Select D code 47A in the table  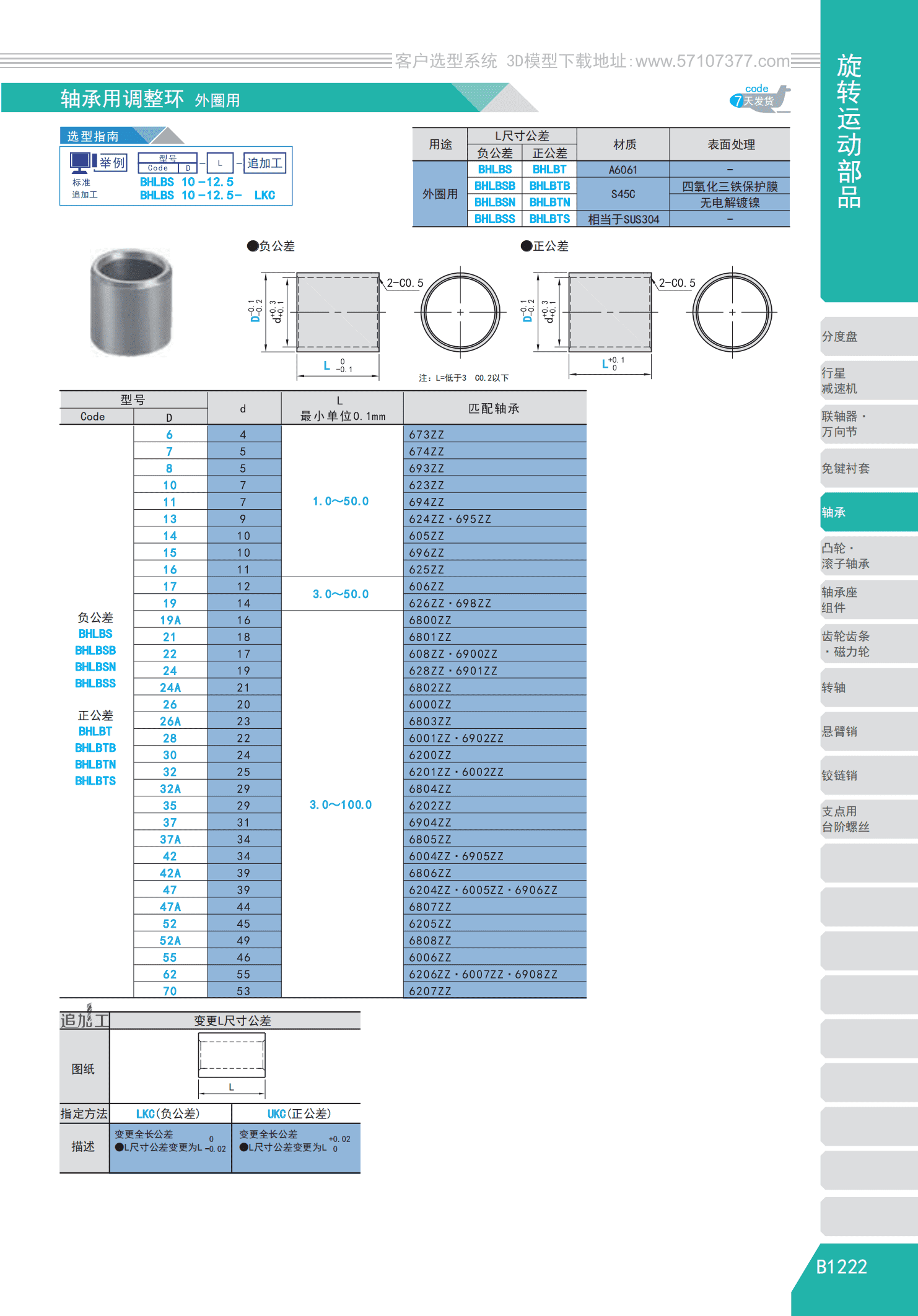170,907
